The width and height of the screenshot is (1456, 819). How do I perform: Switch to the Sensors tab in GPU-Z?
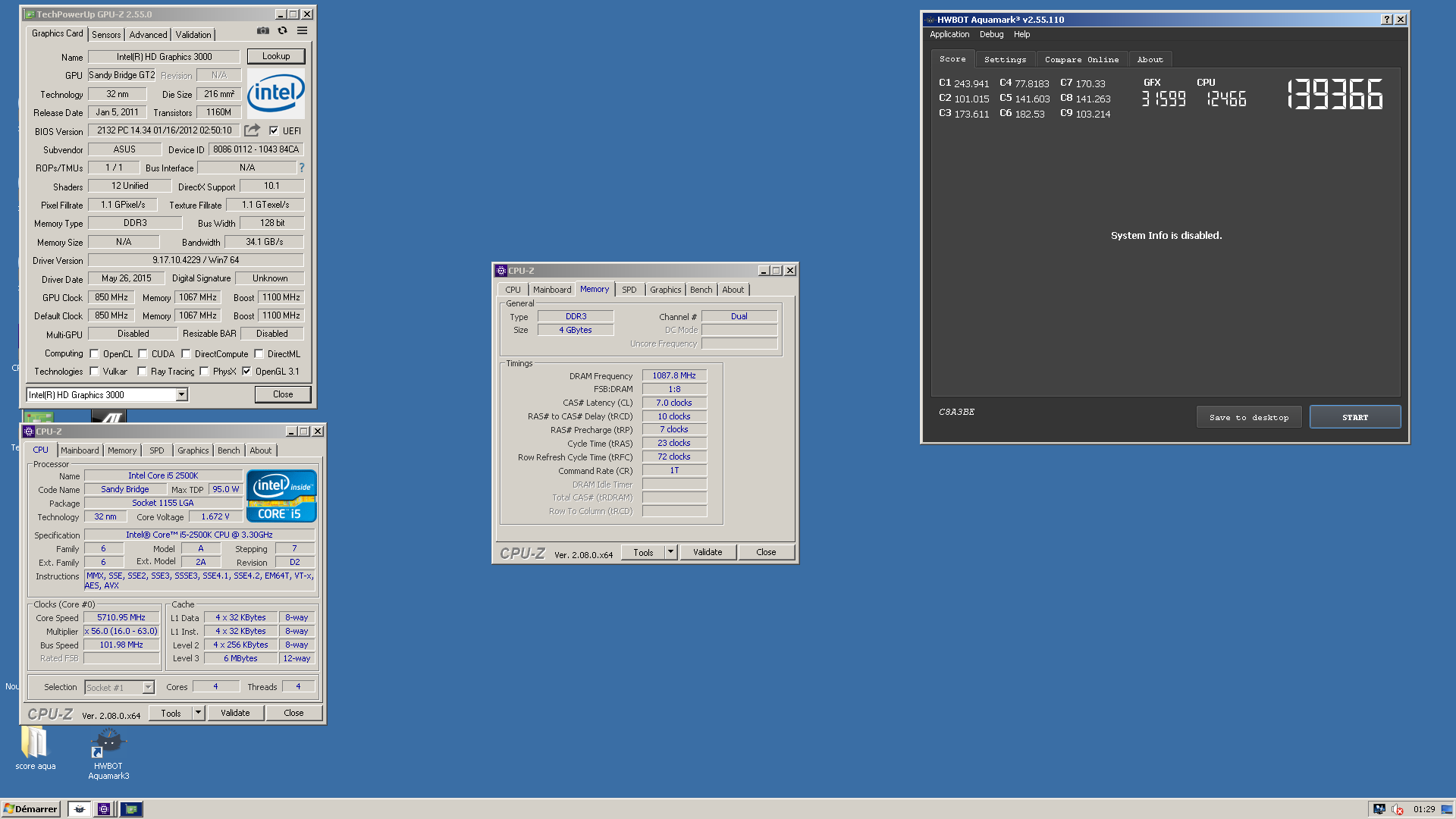coord(106,35)
